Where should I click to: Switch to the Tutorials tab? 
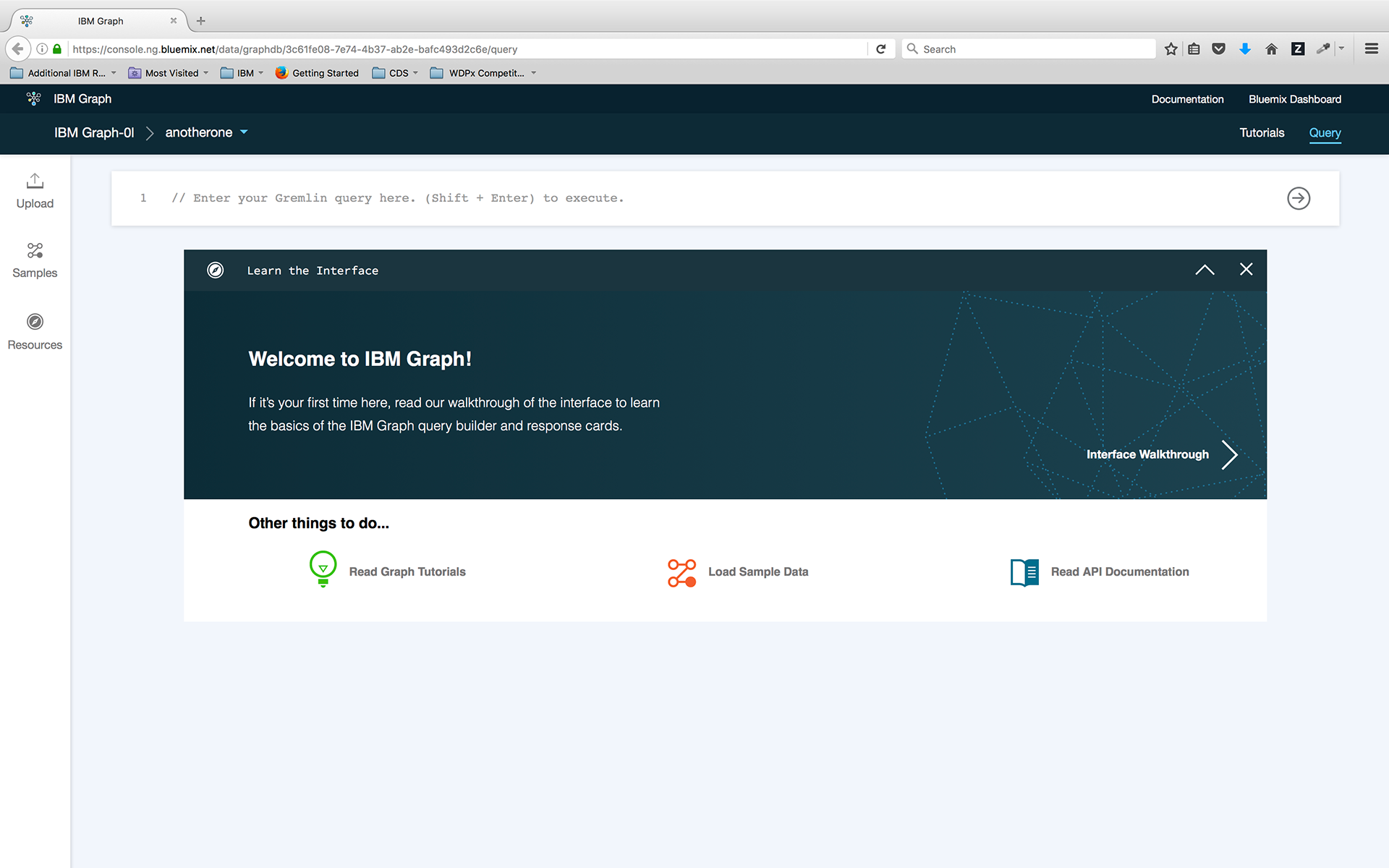pos(1262,133)
